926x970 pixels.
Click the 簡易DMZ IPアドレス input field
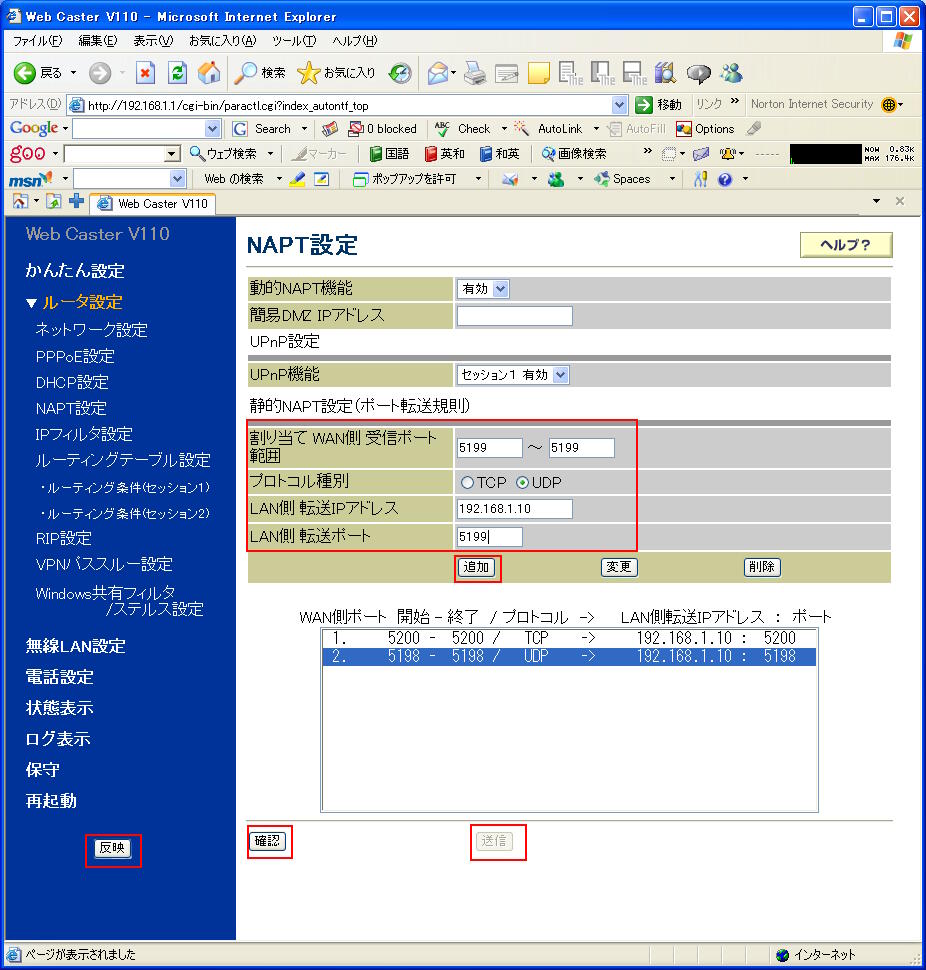[x=515, y=316]
